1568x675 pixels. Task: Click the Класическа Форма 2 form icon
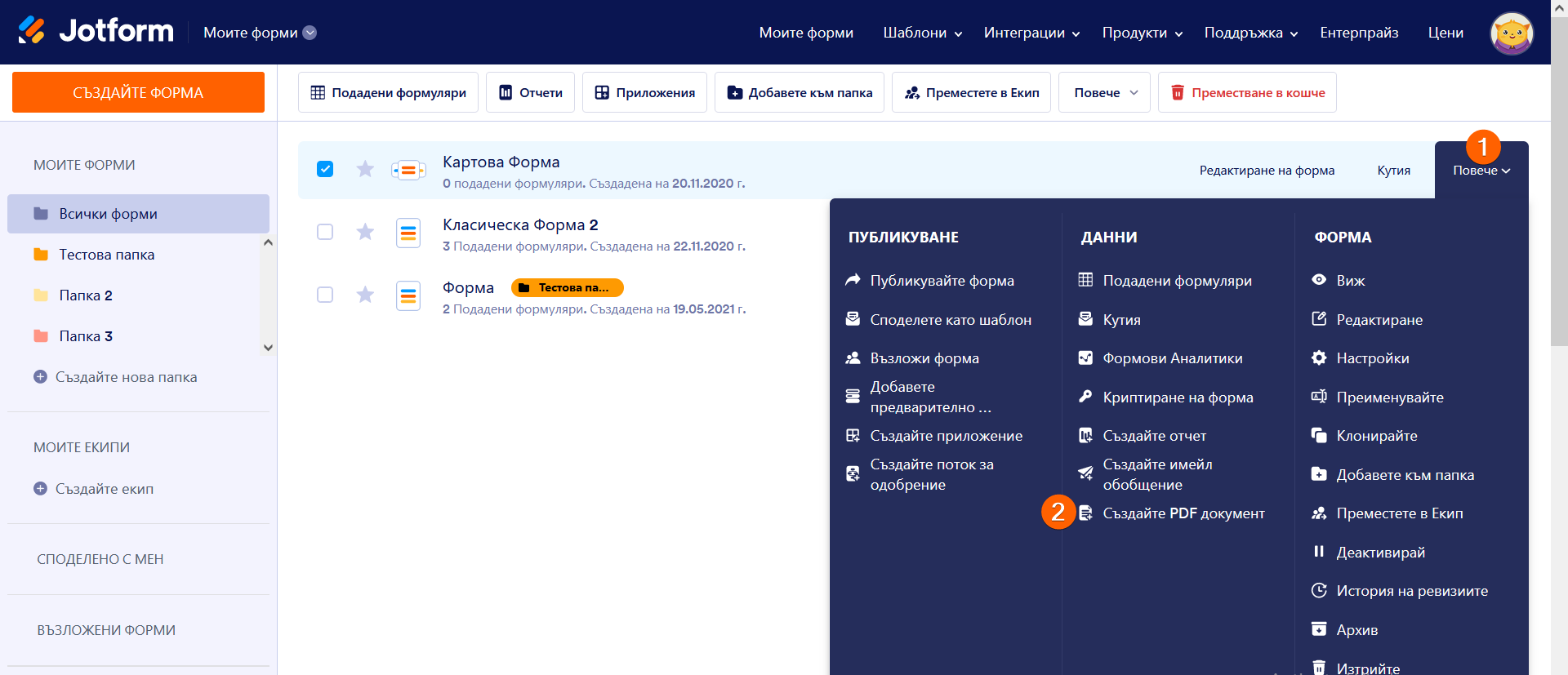(x=408, y=233)
